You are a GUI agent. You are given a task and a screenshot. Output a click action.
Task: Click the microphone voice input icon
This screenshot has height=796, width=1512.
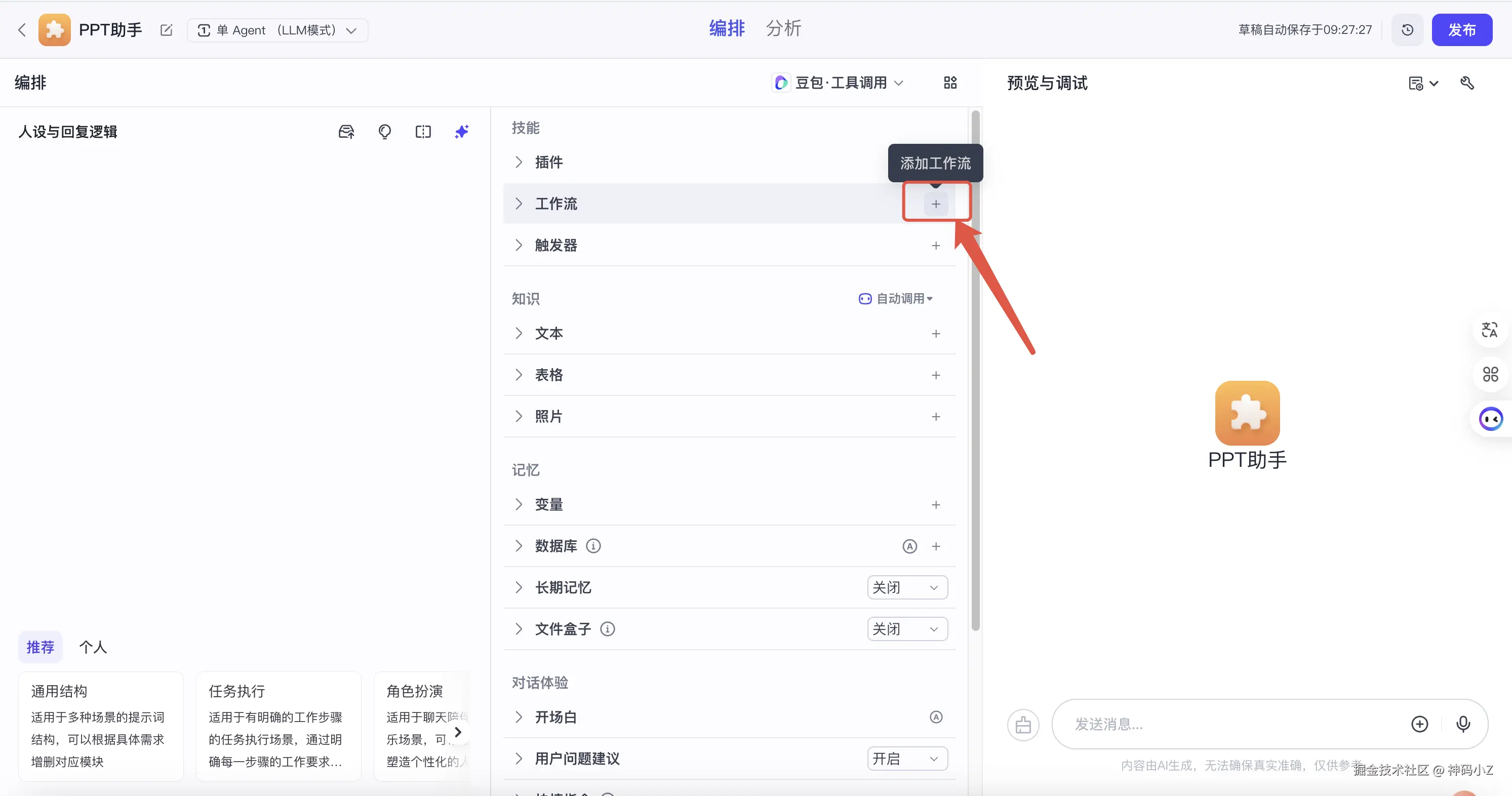click(x=1463, y=724)
